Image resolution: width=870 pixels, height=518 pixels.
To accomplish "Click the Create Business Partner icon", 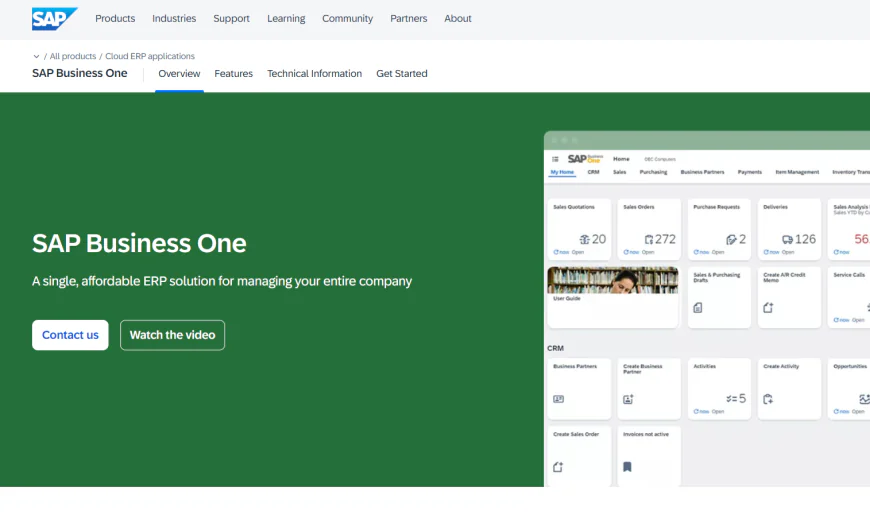I will (x=628, y=399).
